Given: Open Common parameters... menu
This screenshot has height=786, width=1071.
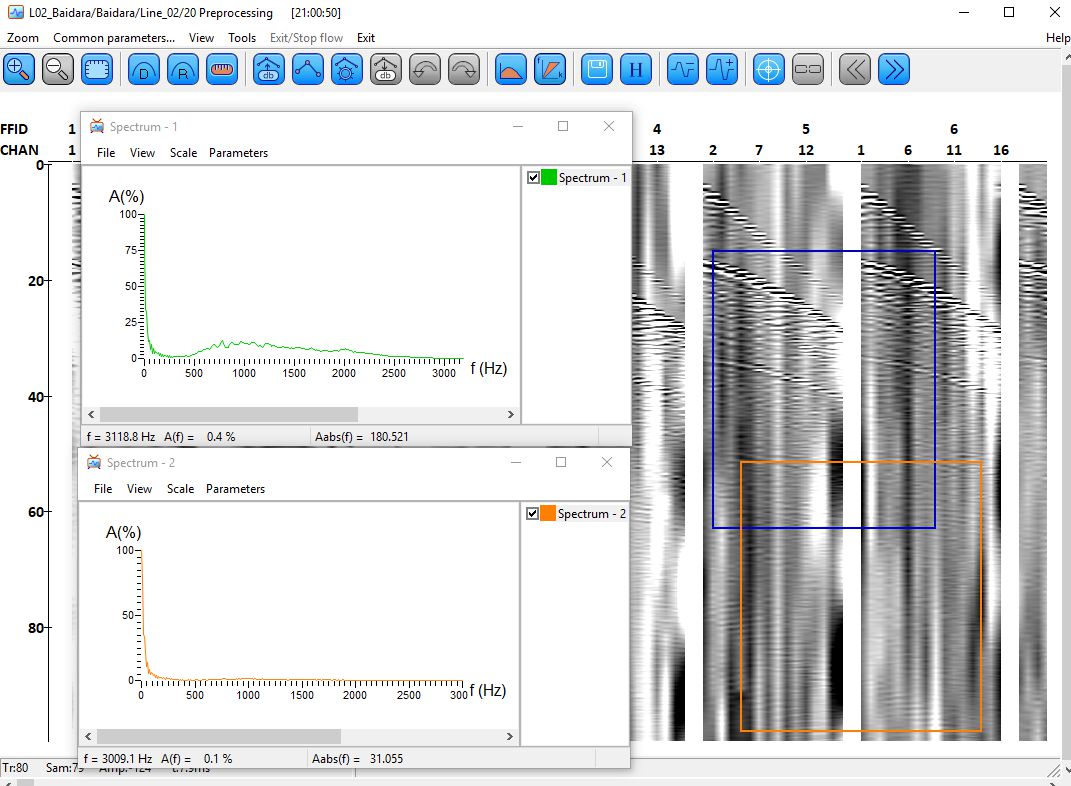Looking at the screenshot, I should tap(114, 38).
